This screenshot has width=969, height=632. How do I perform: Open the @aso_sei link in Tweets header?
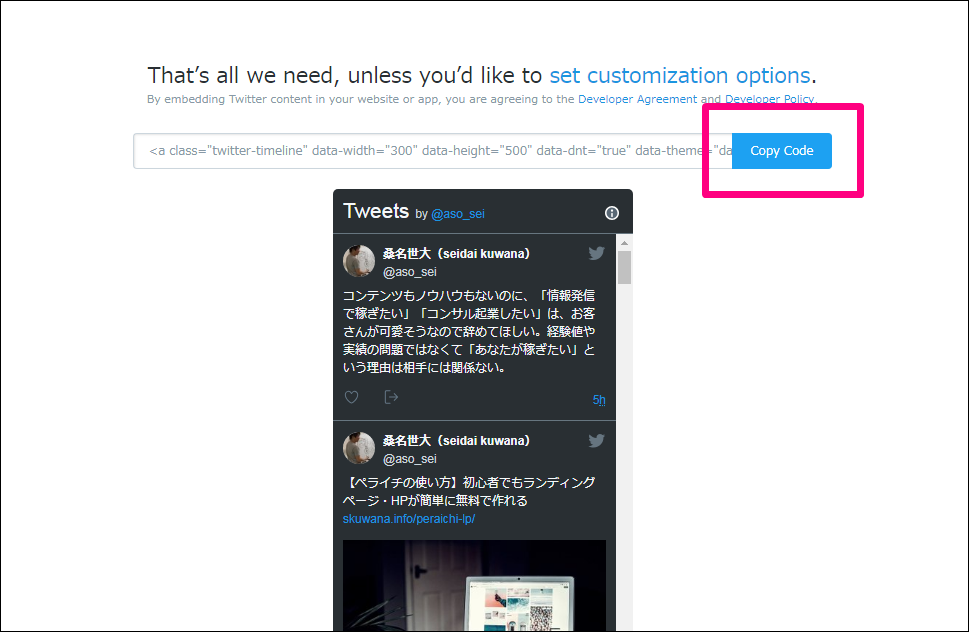pos(457,214)
